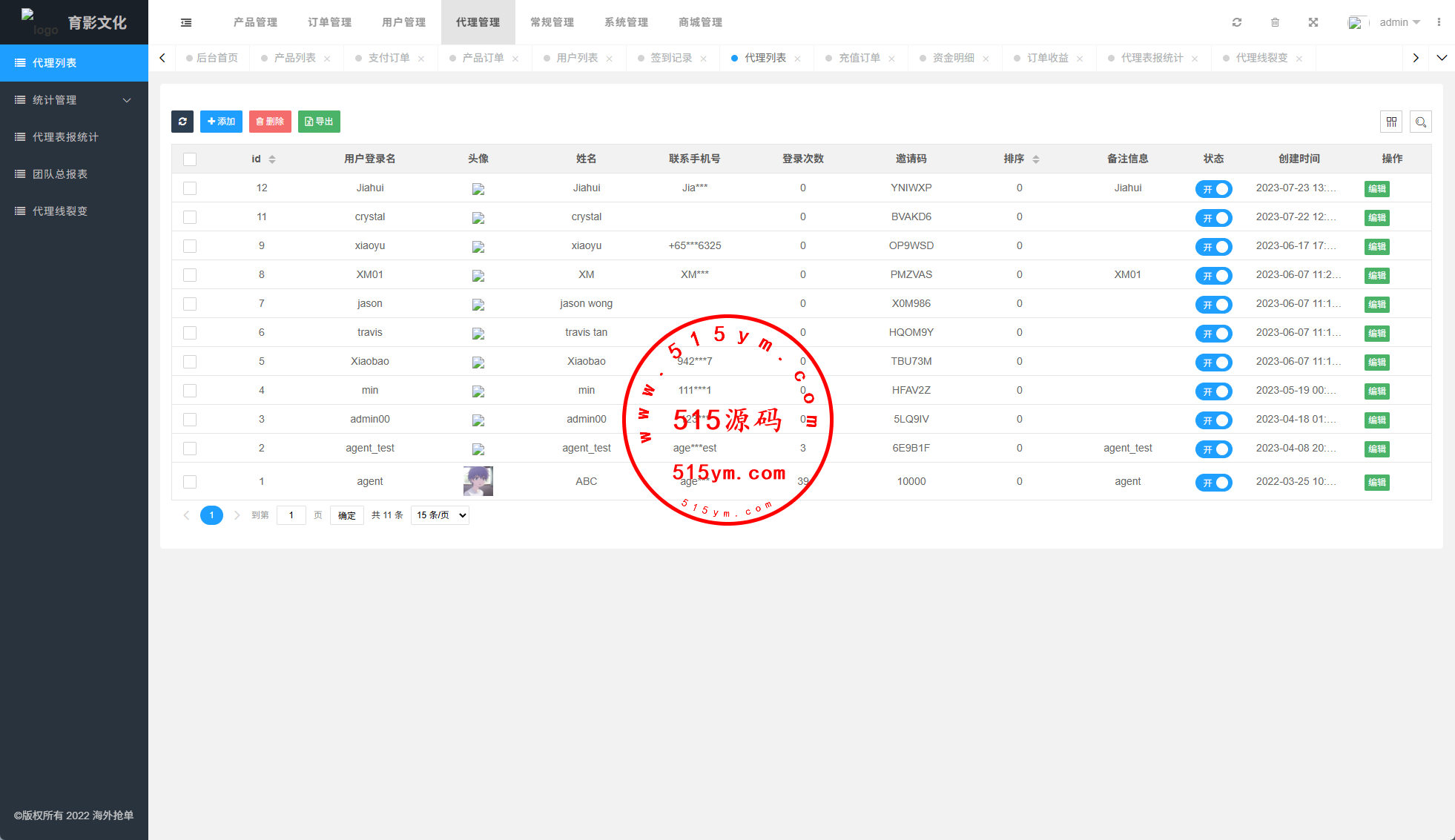Screen dimensions: 1455x840
Task: Check the select-all header checkbox
Action: click(190, 159)
